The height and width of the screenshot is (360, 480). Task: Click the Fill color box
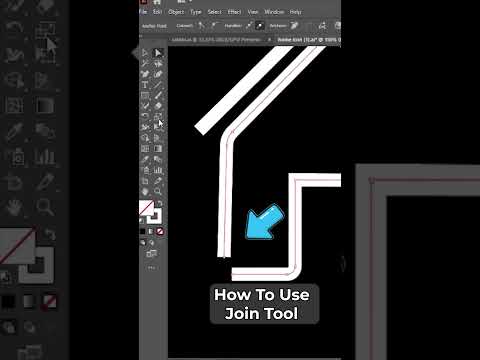(x=146, y=207)
